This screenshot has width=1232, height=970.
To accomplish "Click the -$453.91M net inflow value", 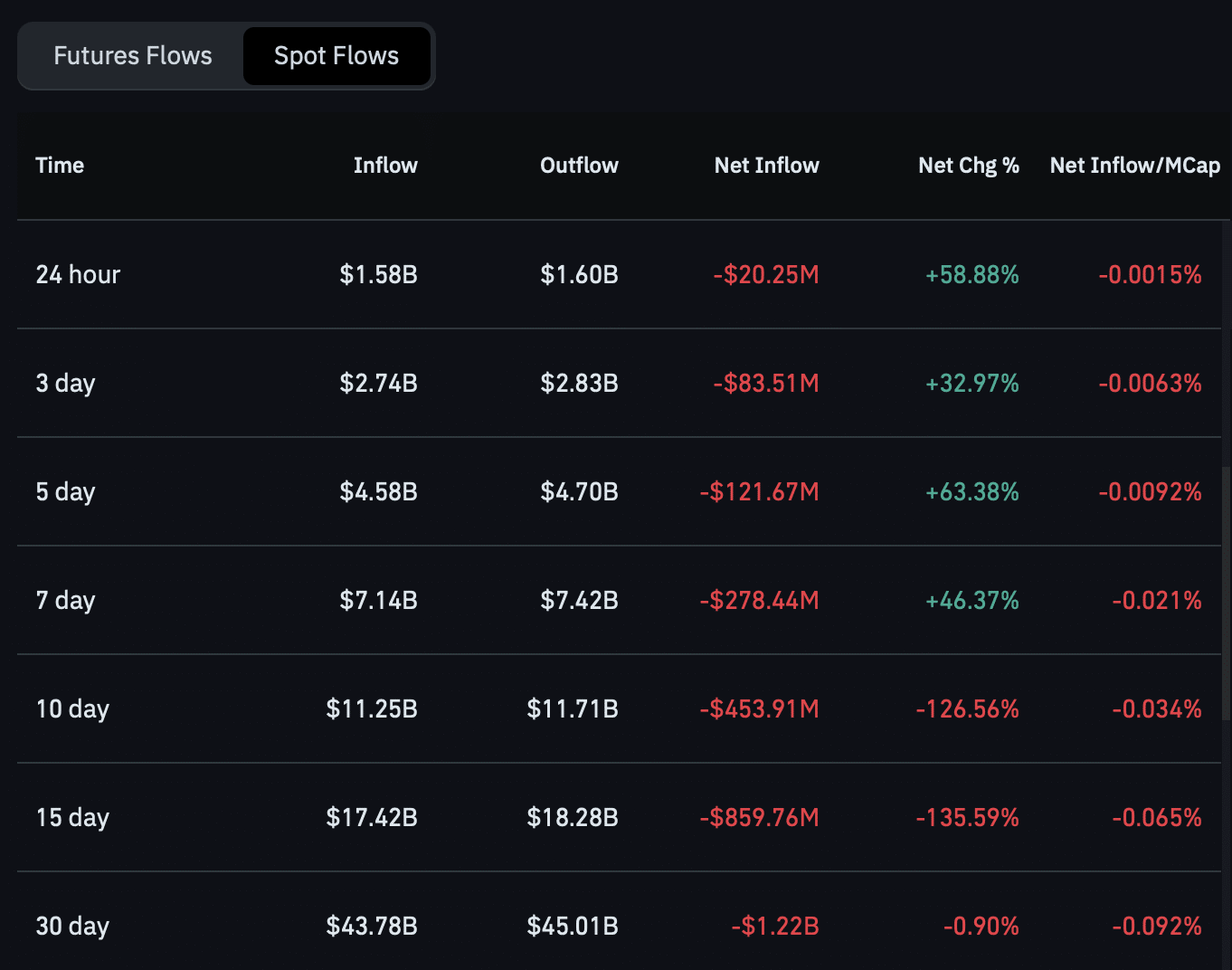I will [x=759, y=708].
